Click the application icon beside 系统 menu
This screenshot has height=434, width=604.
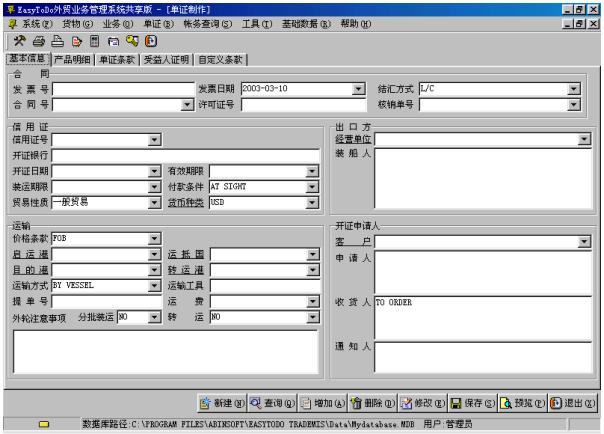click(x=12, y=24)
